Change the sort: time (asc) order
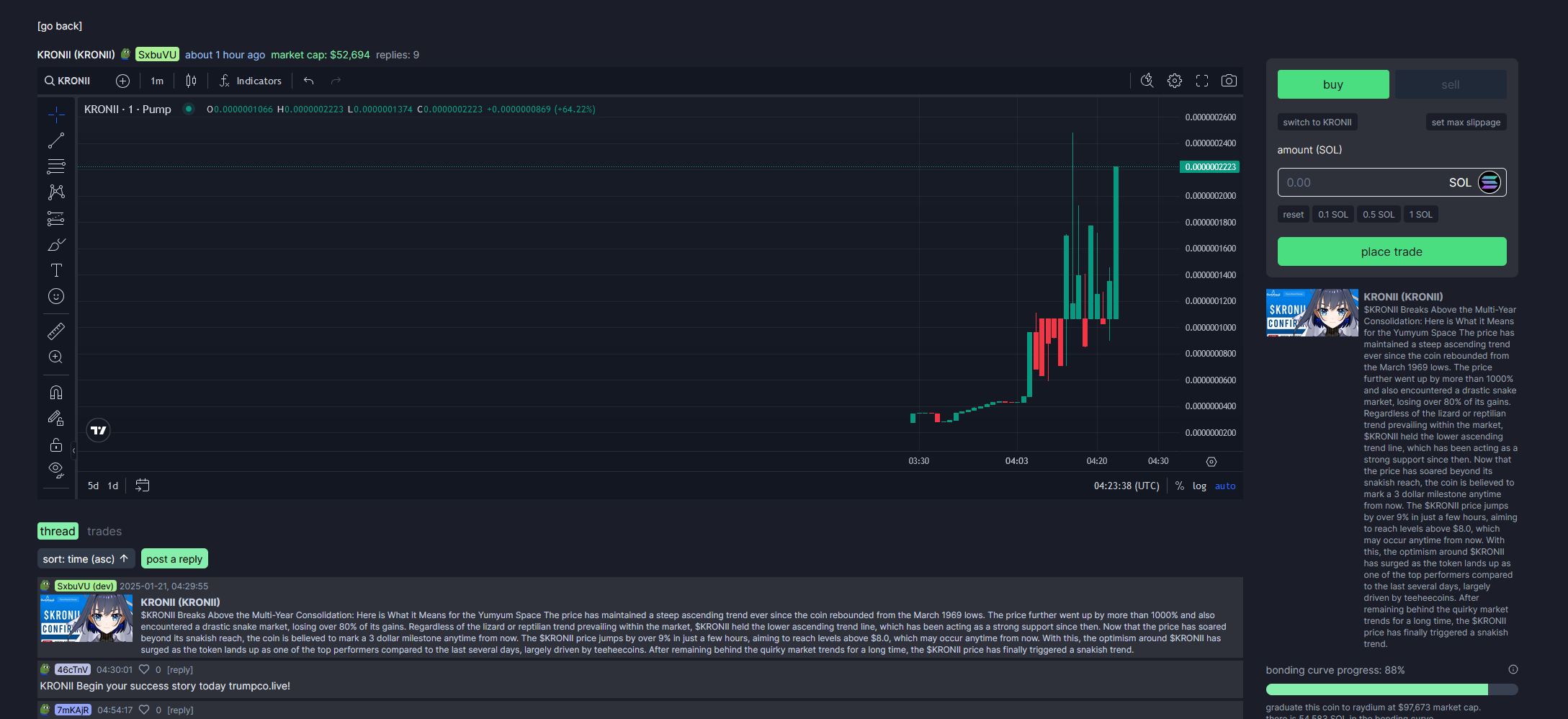The height and width of the screenshot is (719, 1568). pyautogui.click(x=86, y=558)
